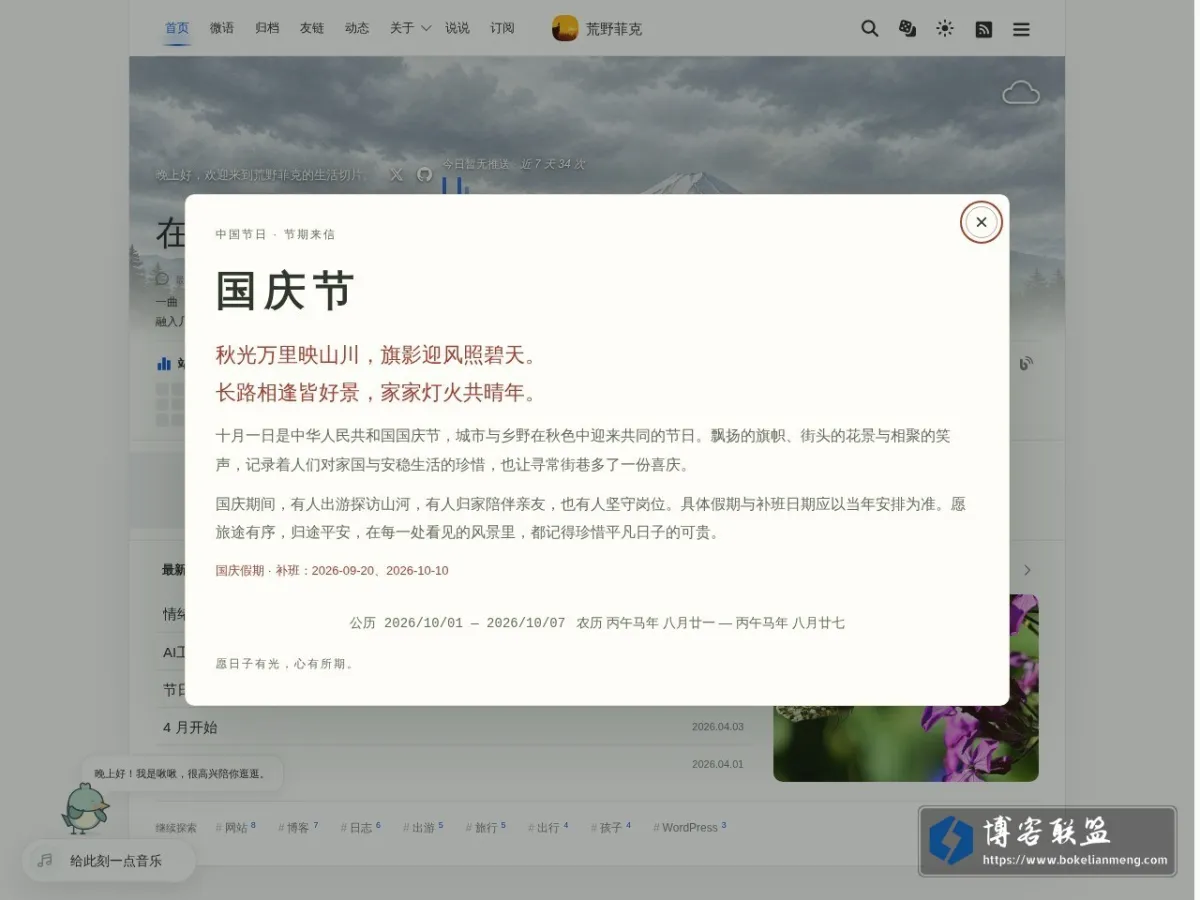Open the 孩子 tag link

click(610, 827)
